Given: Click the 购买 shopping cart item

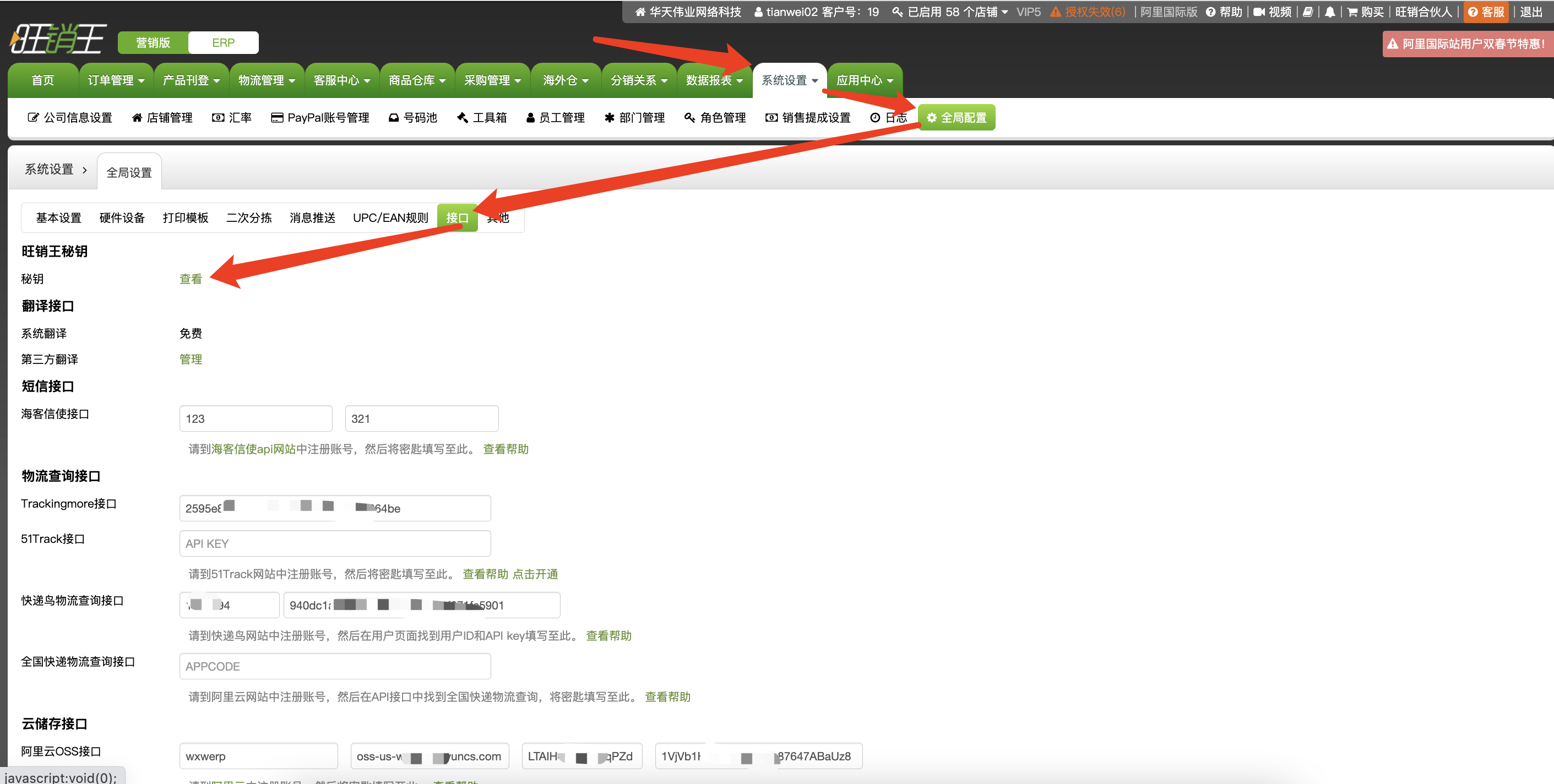Looking at the screenshot, I should [1366, 12].
